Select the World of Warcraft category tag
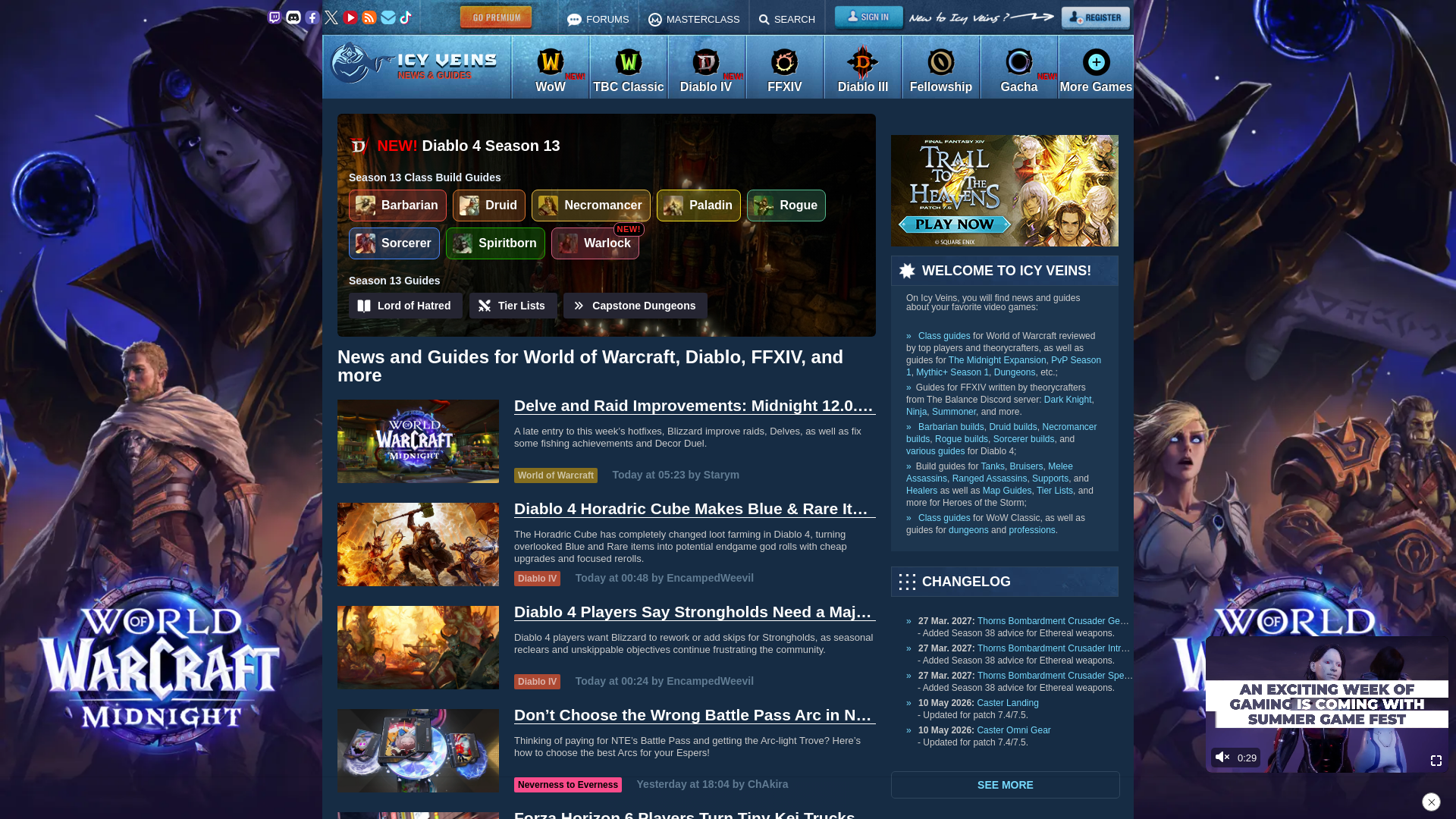 tap(556, 475)
